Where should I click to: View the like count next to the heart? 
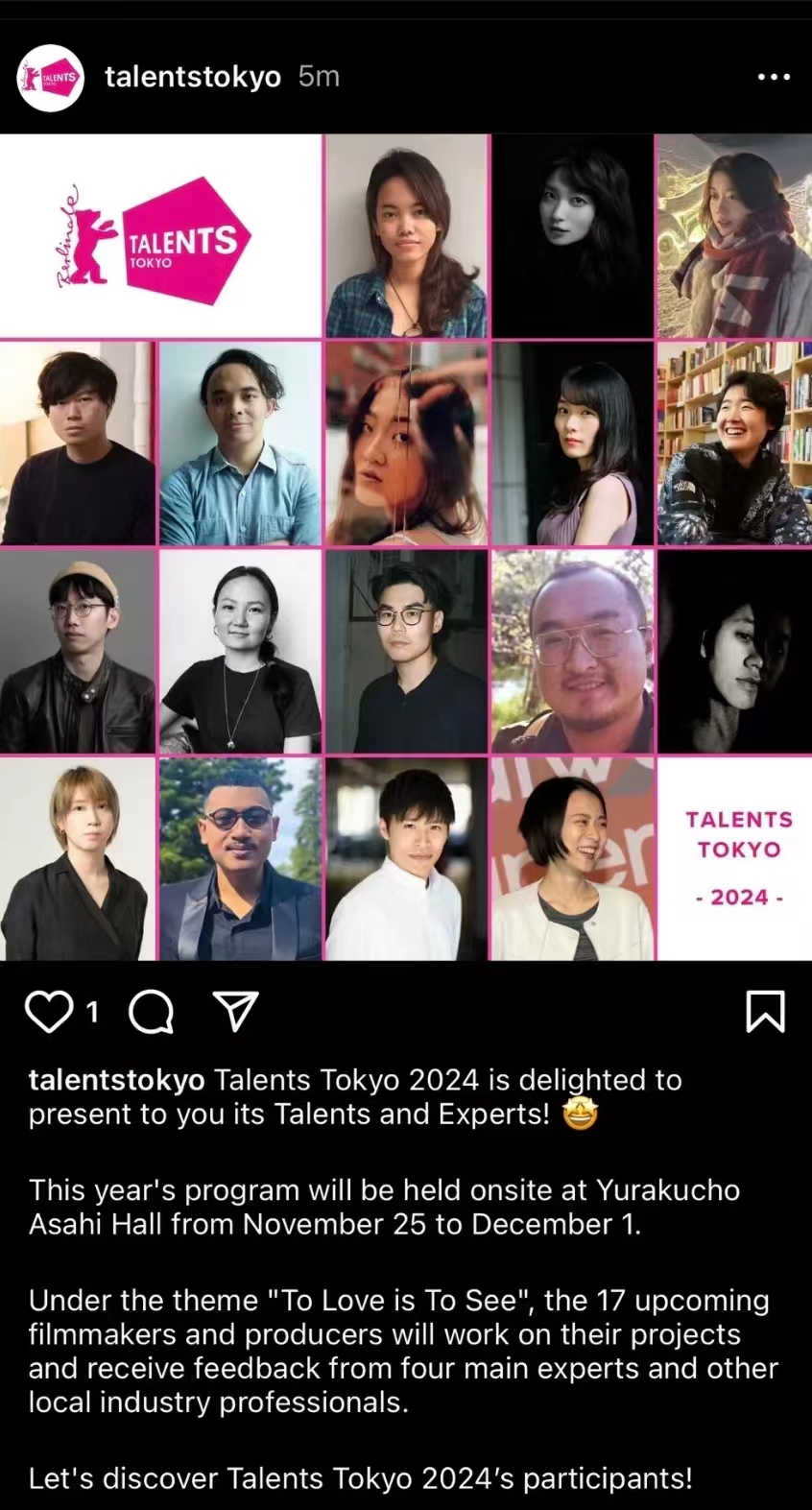(92, 1012)
